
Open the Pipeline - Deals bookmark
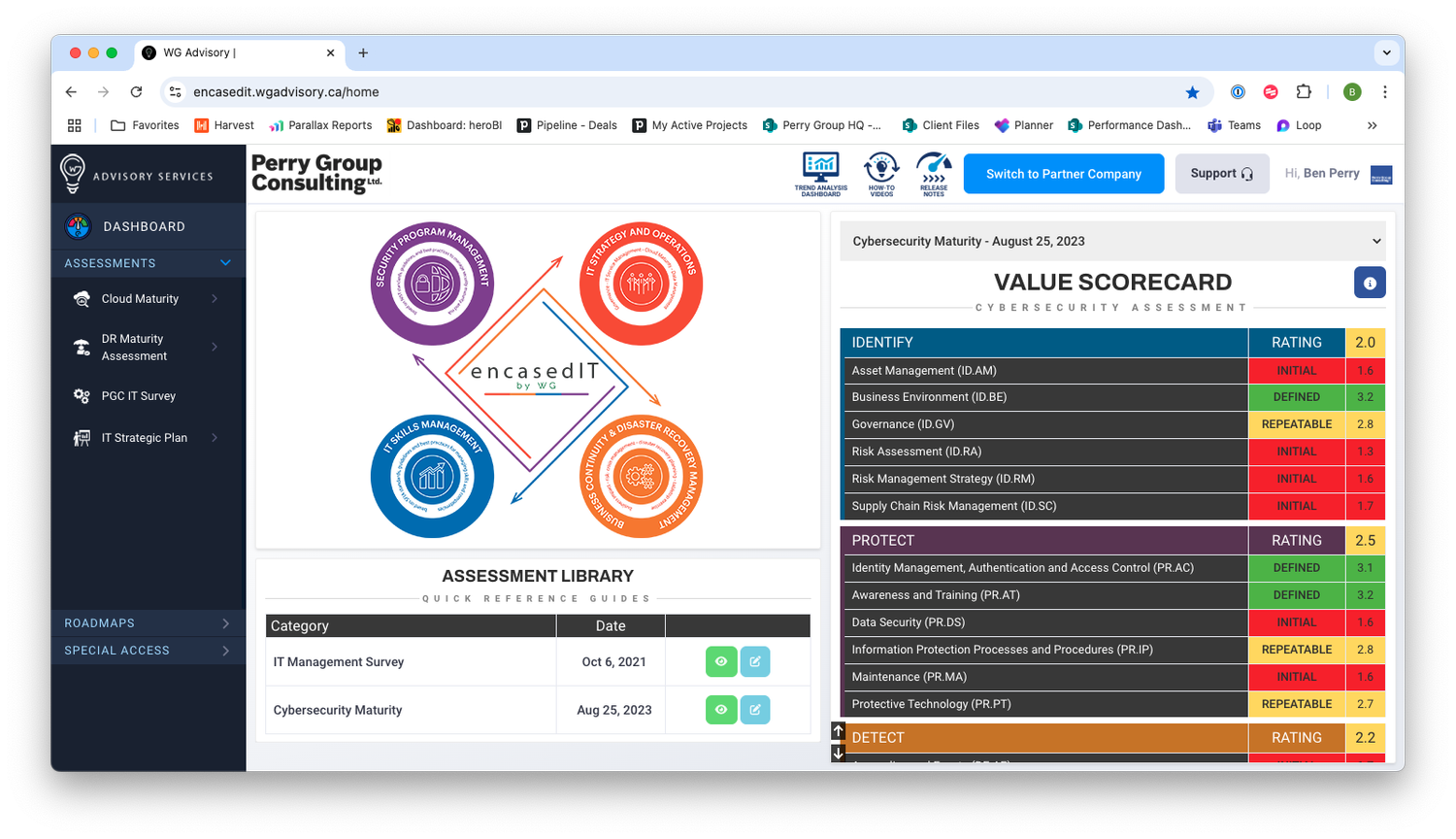pyautogui.click(x=567, y=125)
